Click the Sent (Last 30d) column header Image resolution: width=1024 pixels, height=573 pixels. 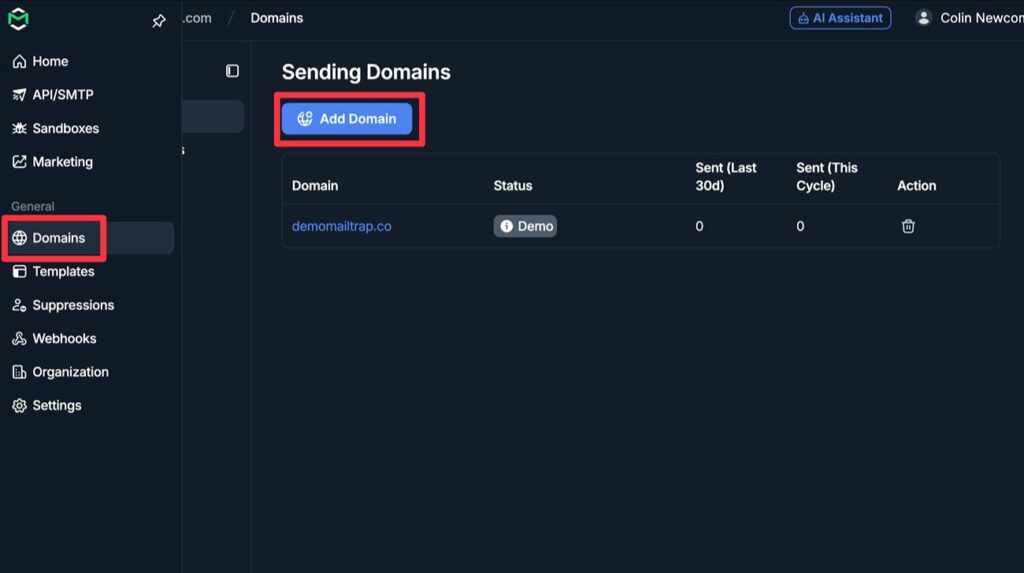pyautogui.click(x=726, y=176)
